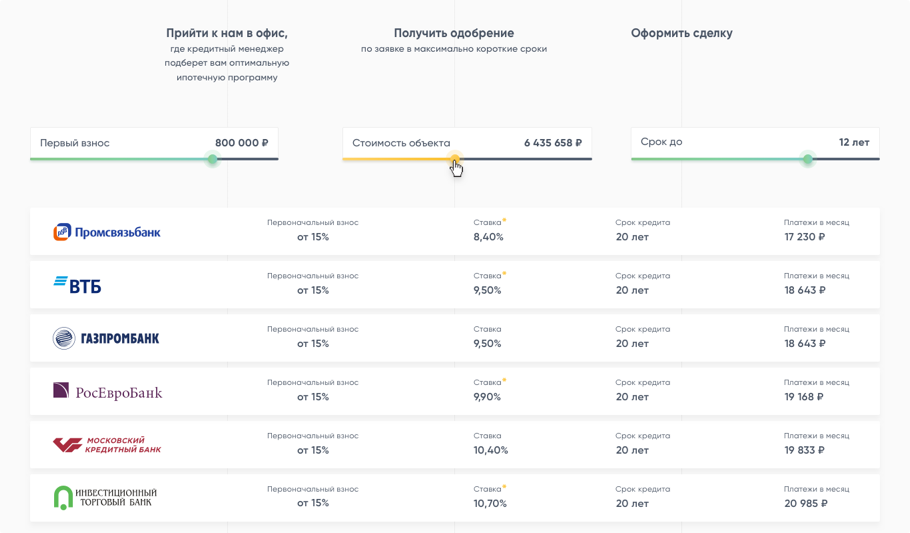This screenshot has height=533, width=910.
Task: Click the Промсвязьбанк logo
Action: coord(106,232)
